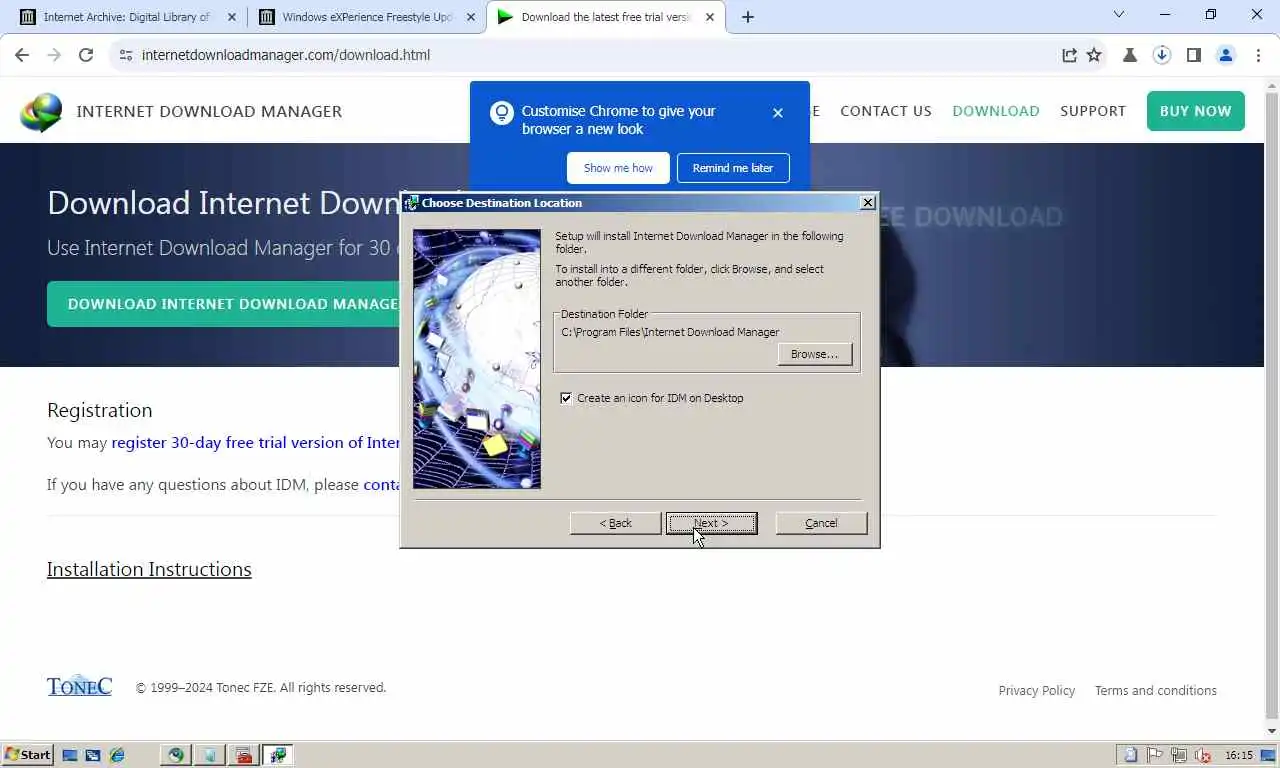Click Next in the IDM setup dialog

pyautogui.click(x=711, y=523)
